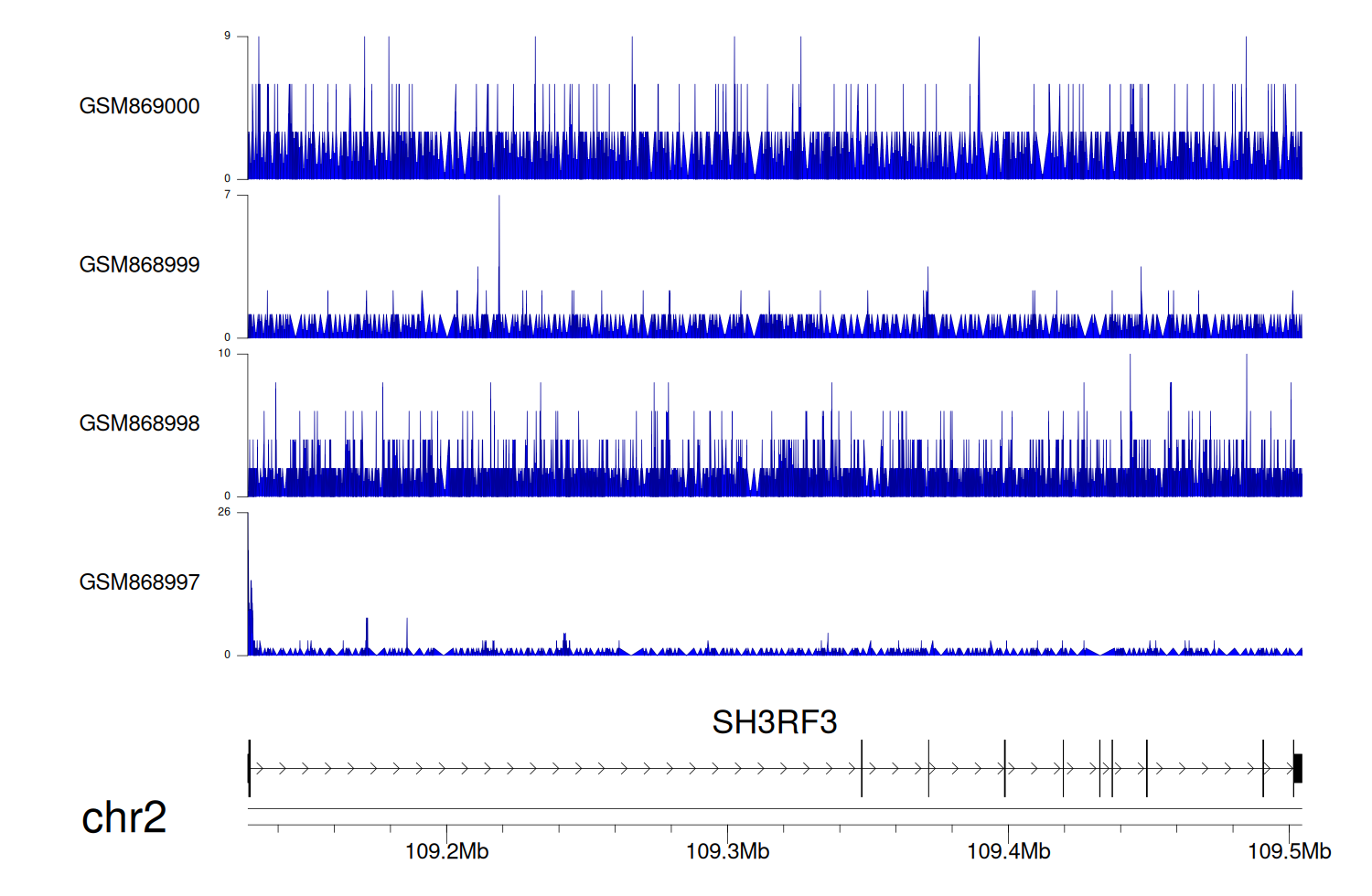
Task: Click y-axis maximum value 7 of GSM868999
Action: [x=227, y=196]
